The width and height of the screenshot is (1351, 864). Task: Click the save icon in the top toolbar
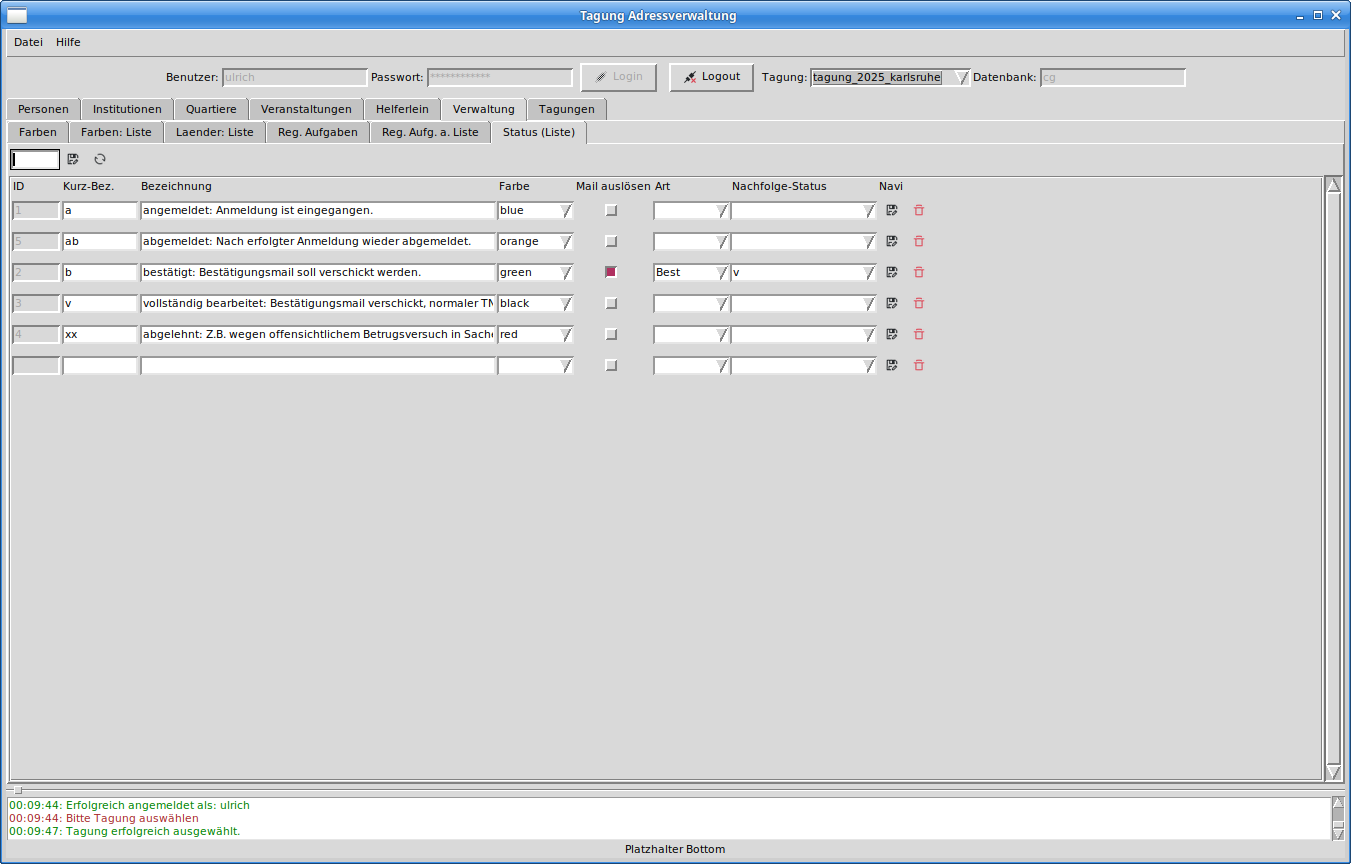[73, 159]
